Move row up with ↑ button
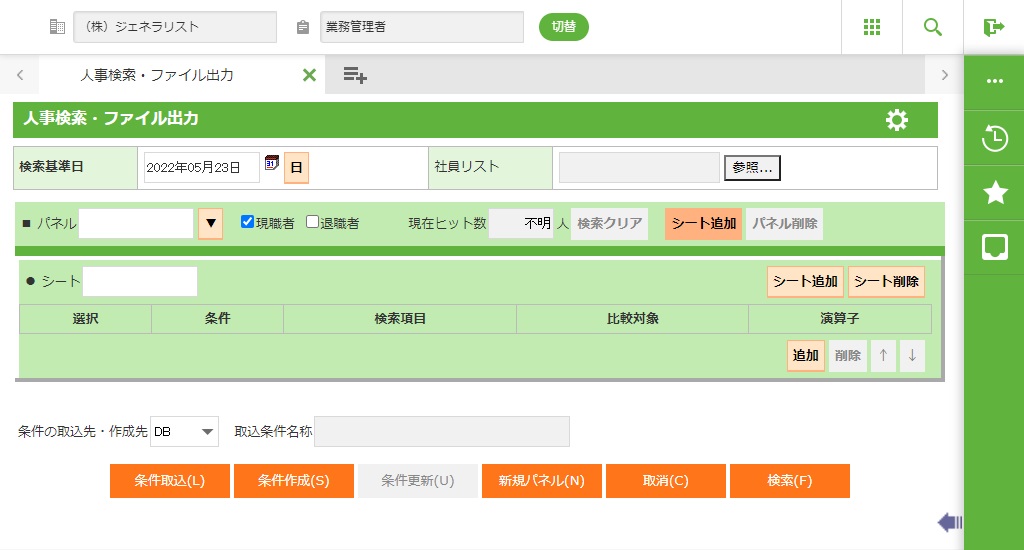Viewport: 1024px width, 550px height. coord(883,355)
